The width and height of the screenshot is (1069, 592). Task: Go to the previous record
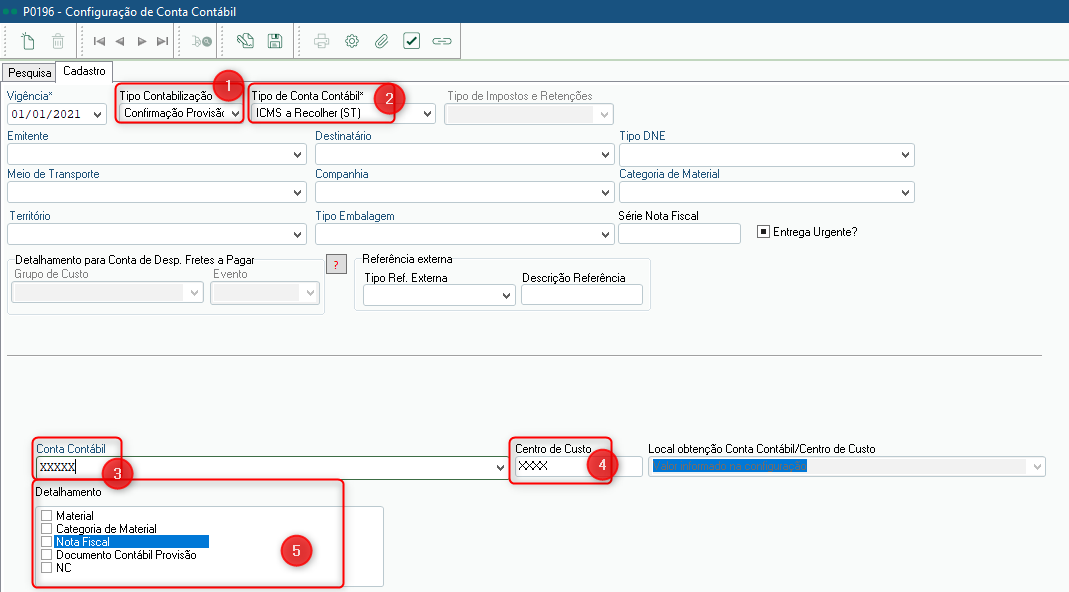point(120,41)
